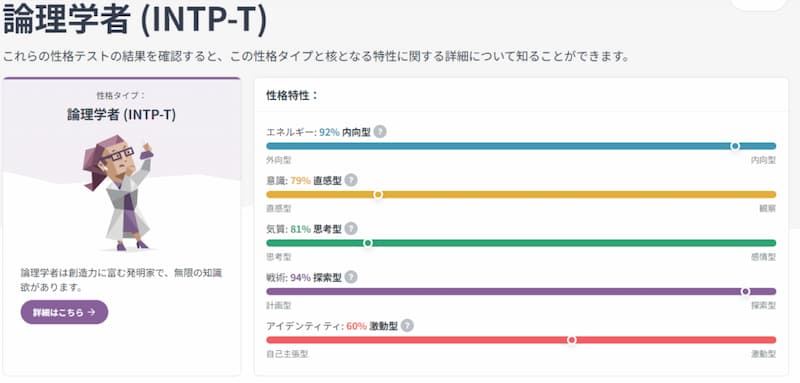
Task: Click the 性格特性 panel heading
Action: point(292,95)
